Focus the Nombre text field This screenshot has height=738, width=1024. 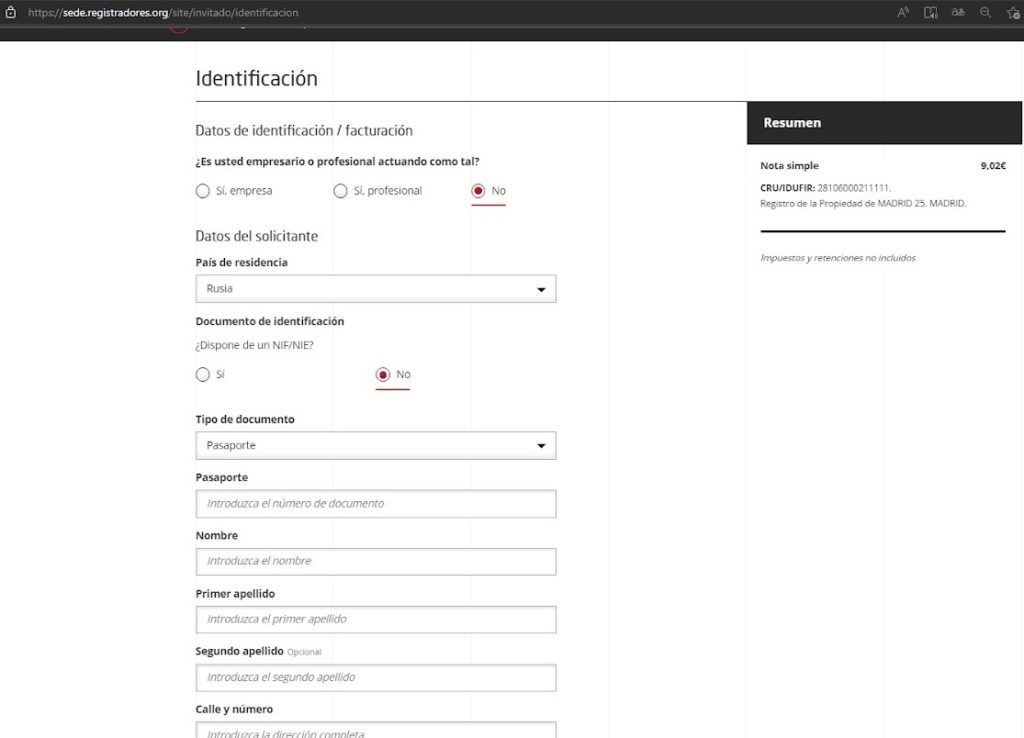coord(375,562)
